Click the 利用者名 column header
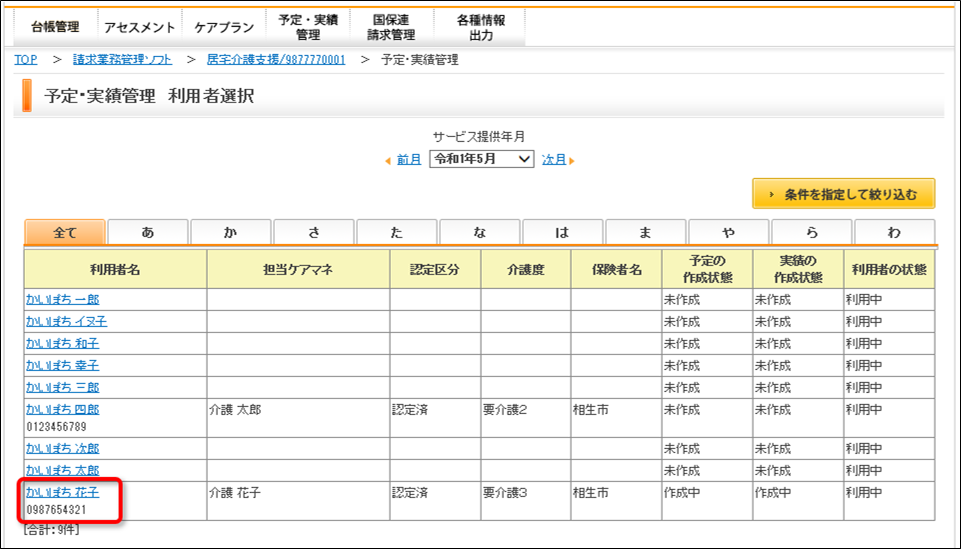The image size is (961, 549). click(x=115, y=269)
